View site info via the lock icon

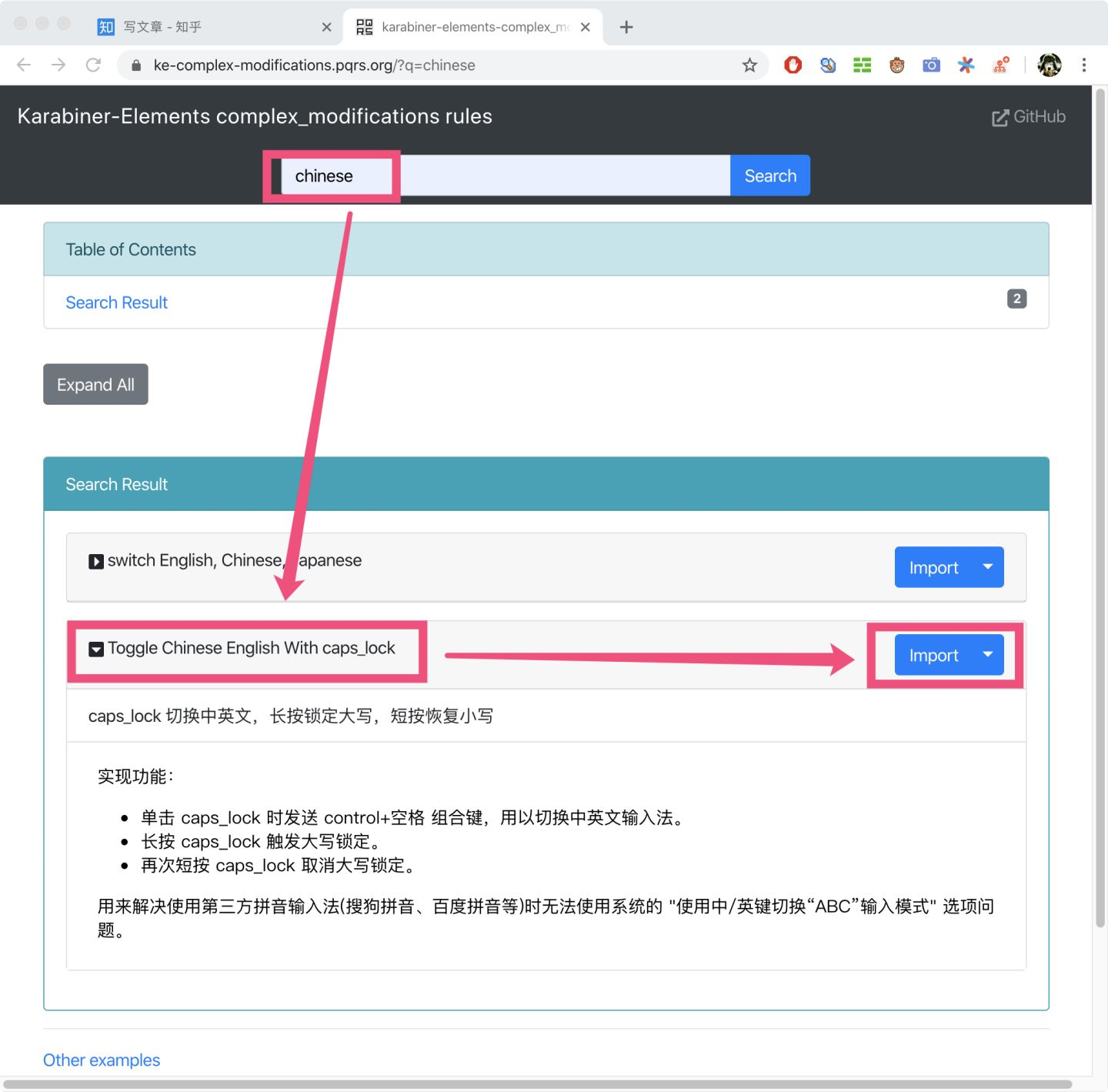point(136,65)
